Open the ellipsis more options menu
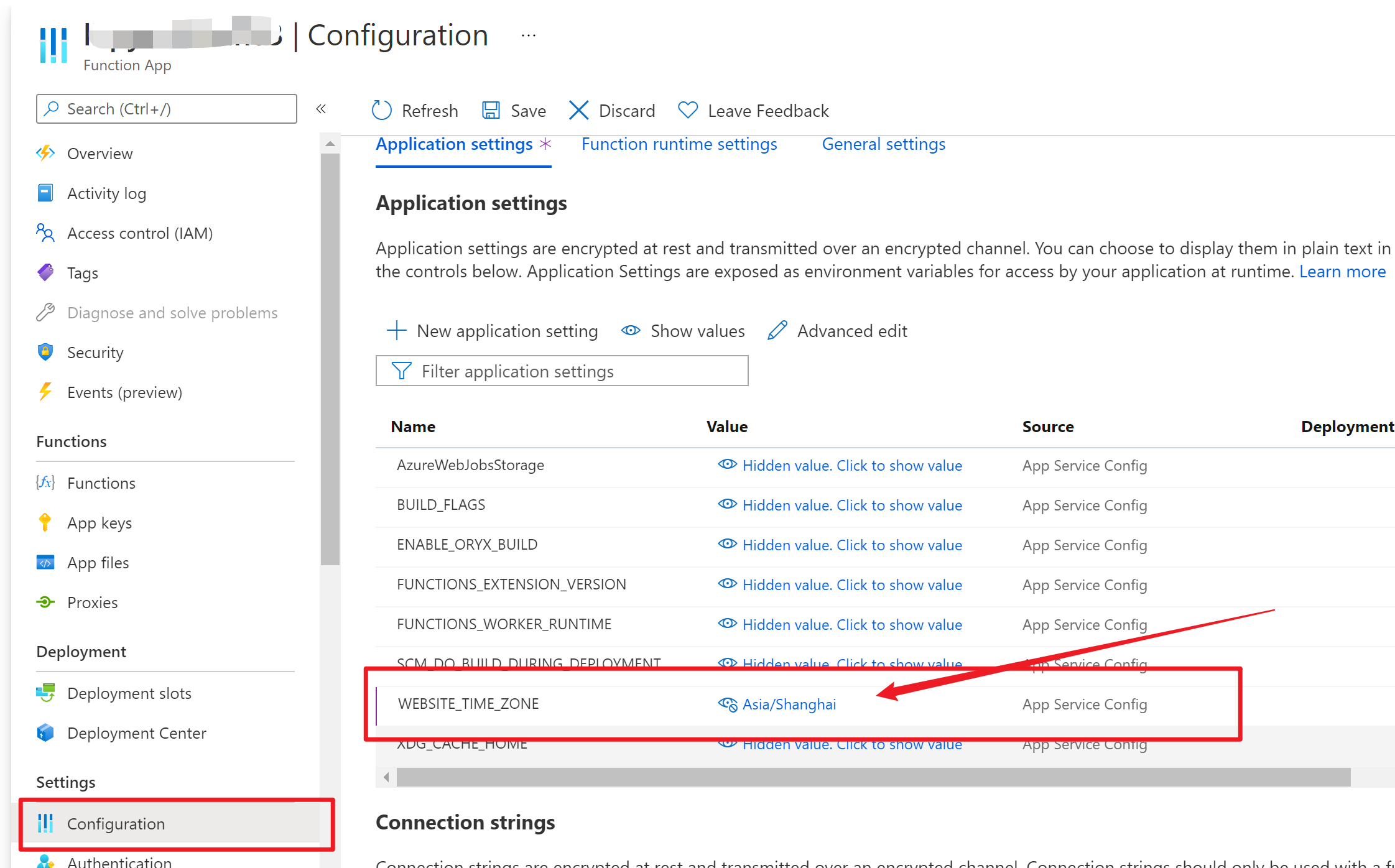1395x868 pixels. (x=528, y=35)
